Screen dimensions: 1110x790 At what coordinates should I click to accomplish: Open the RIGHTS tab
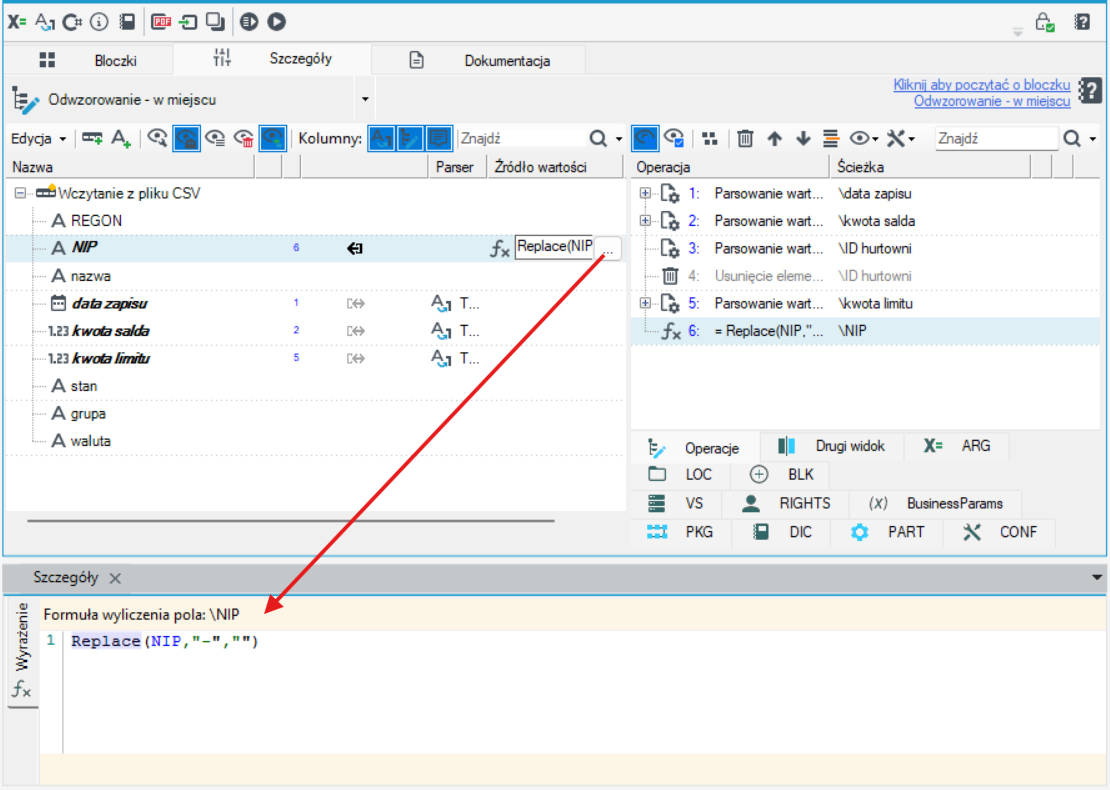click(x=786, y=503)
